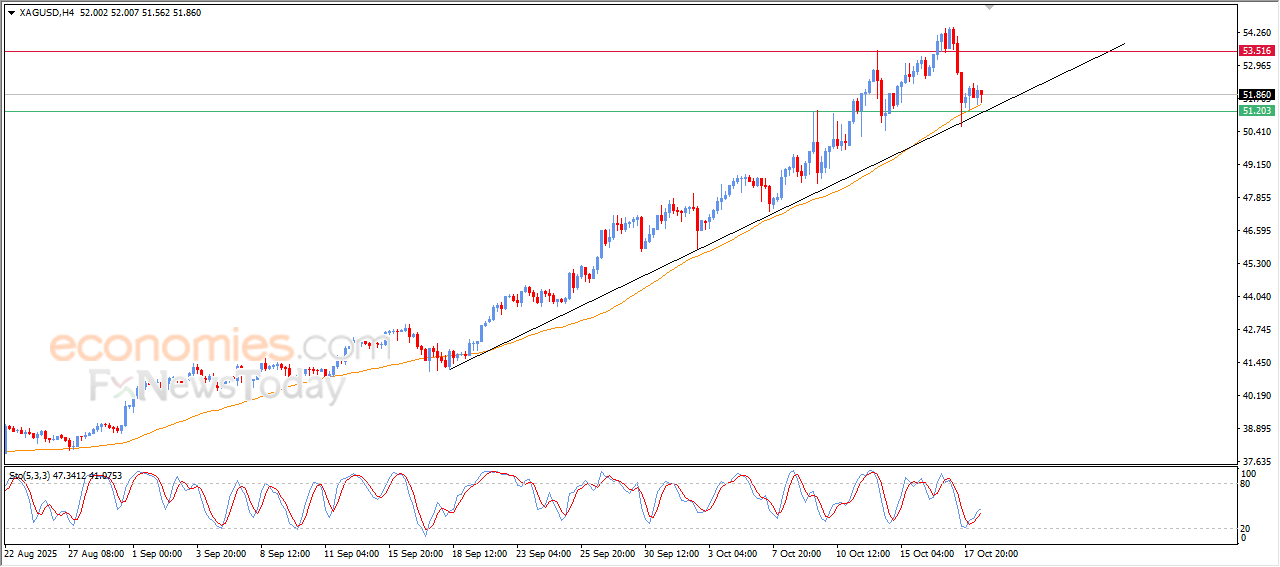Click the dropdown arrow beside XAGUSD,H4

(11, 13)
